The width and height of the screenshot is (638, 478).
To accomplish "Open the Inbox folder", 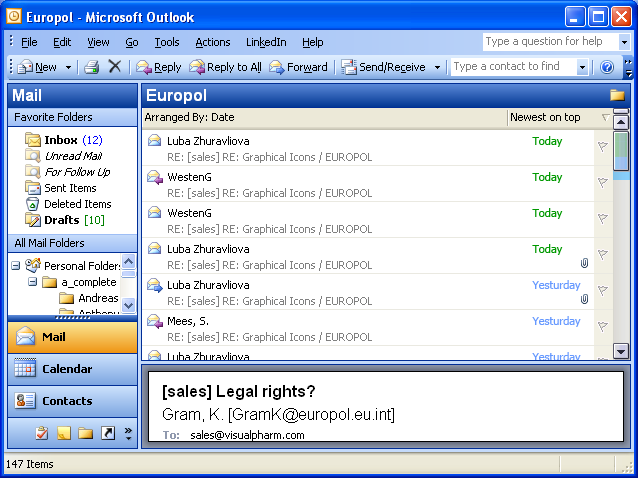I will coord(63,140).
